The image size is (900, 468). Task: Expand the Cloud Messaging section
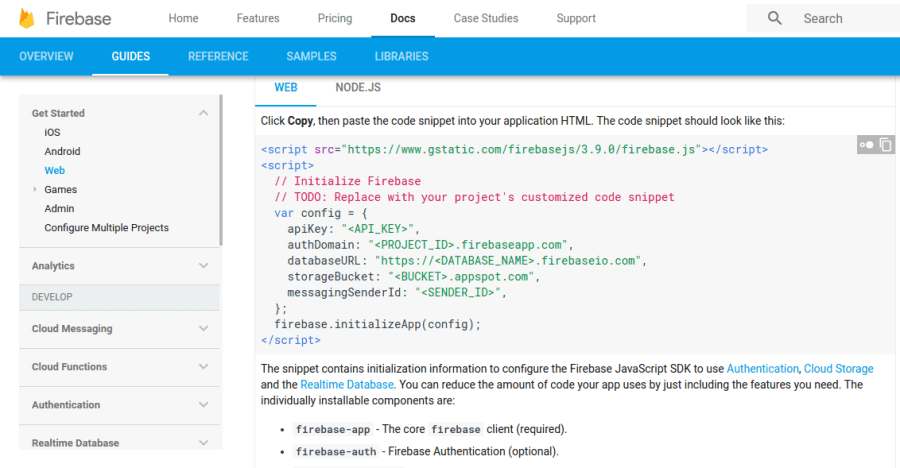point(203,328)
